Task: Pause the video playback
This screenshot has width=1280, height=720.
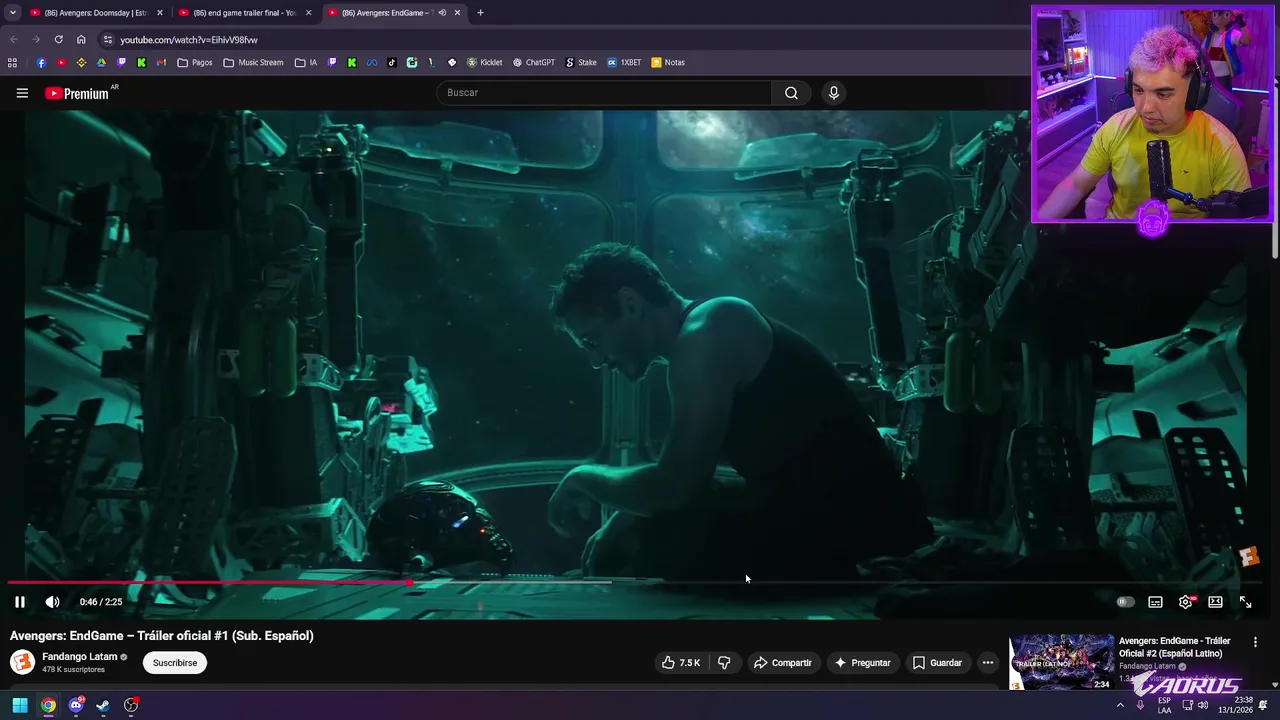Action: point(19,602)
